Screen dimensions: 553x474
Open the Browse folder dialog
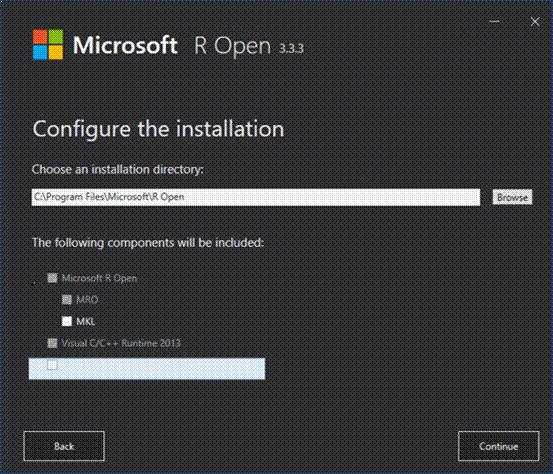512,197
